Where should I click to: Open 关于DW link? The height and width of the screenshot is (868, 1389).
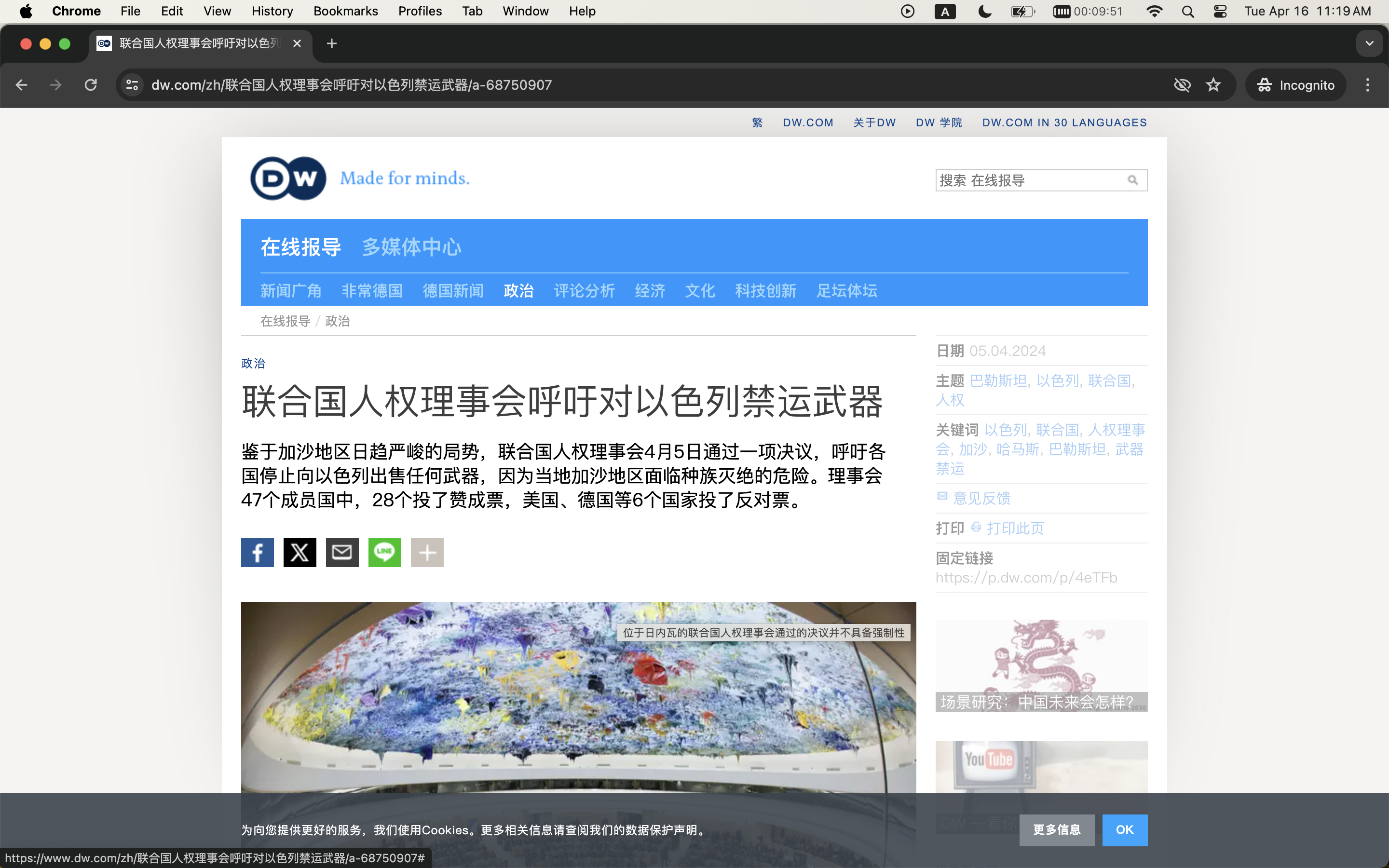874,122
